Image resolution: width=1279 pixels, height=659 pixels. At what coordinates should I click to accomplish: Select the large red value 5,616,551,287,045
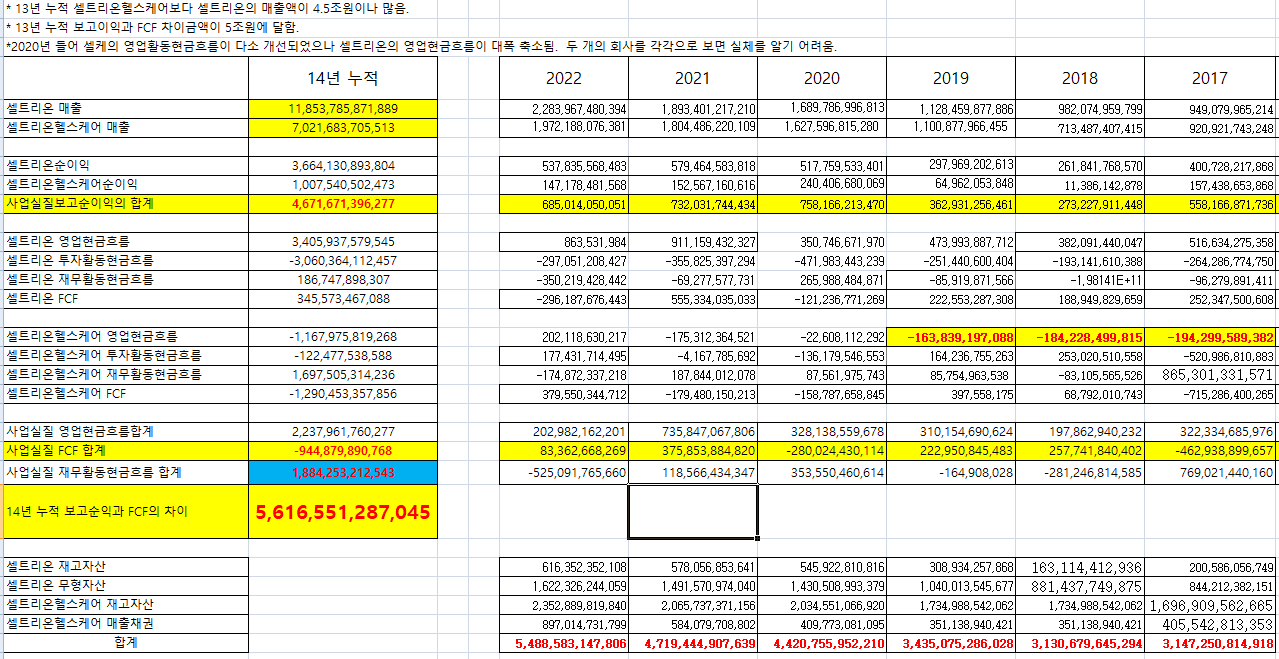tap(343, 512)
